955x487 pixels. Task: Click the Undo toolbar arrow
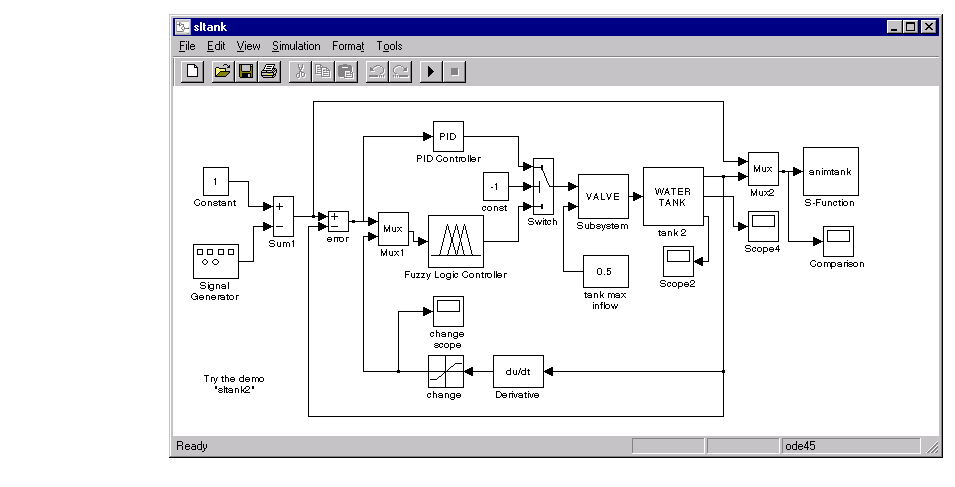377,71
